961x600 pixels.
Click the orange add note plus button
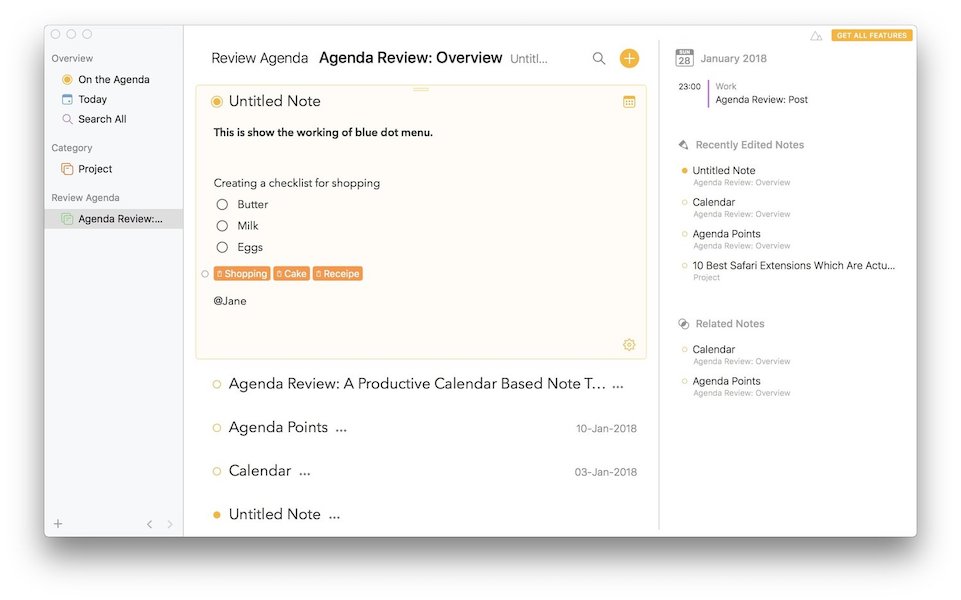[x=629, y=59]
